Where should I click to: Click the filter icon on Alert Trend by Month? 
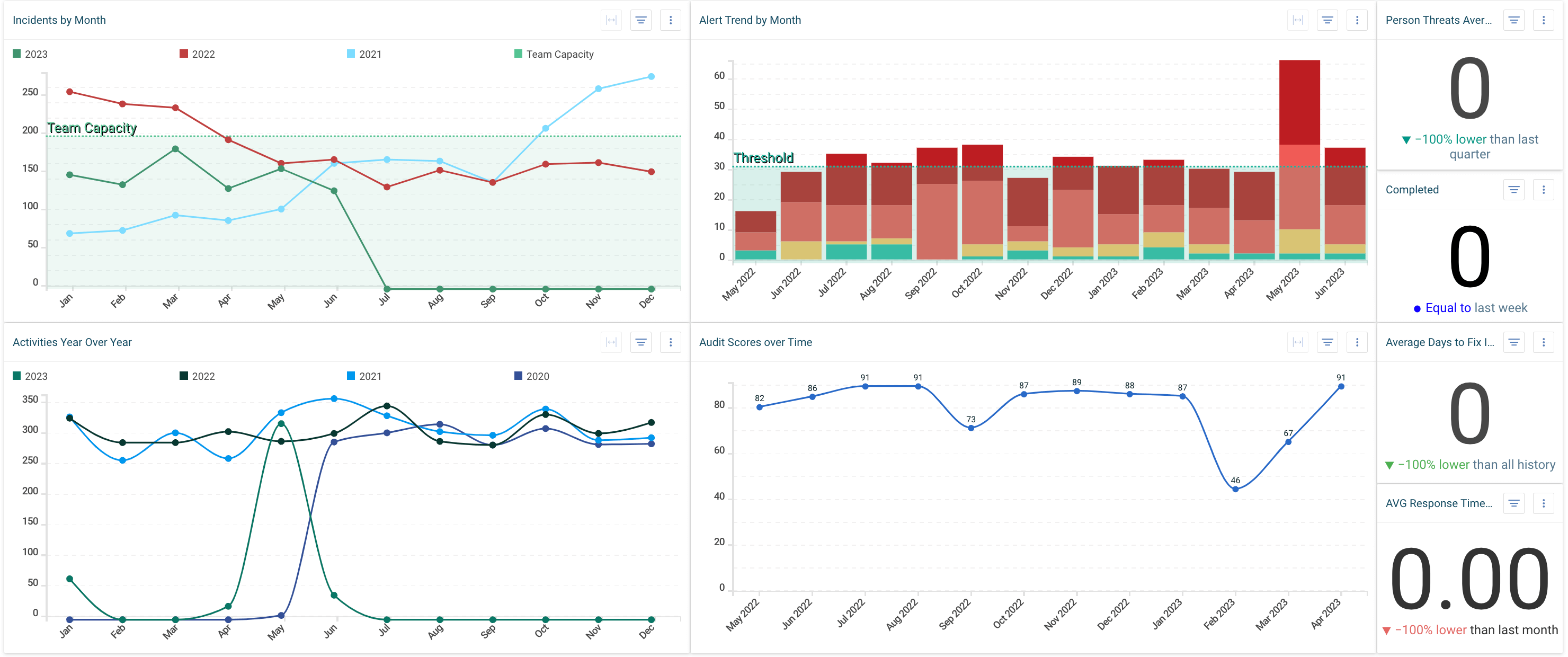tap(1328, 20)
